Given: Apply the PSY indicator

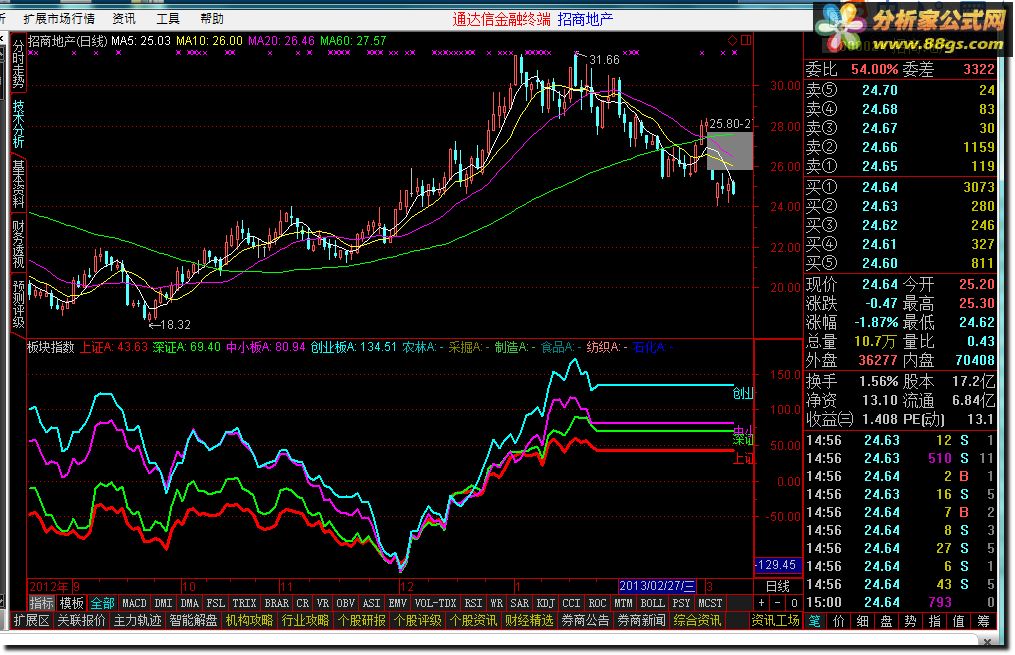Looking at the screenshot, I should click(681, 603).
